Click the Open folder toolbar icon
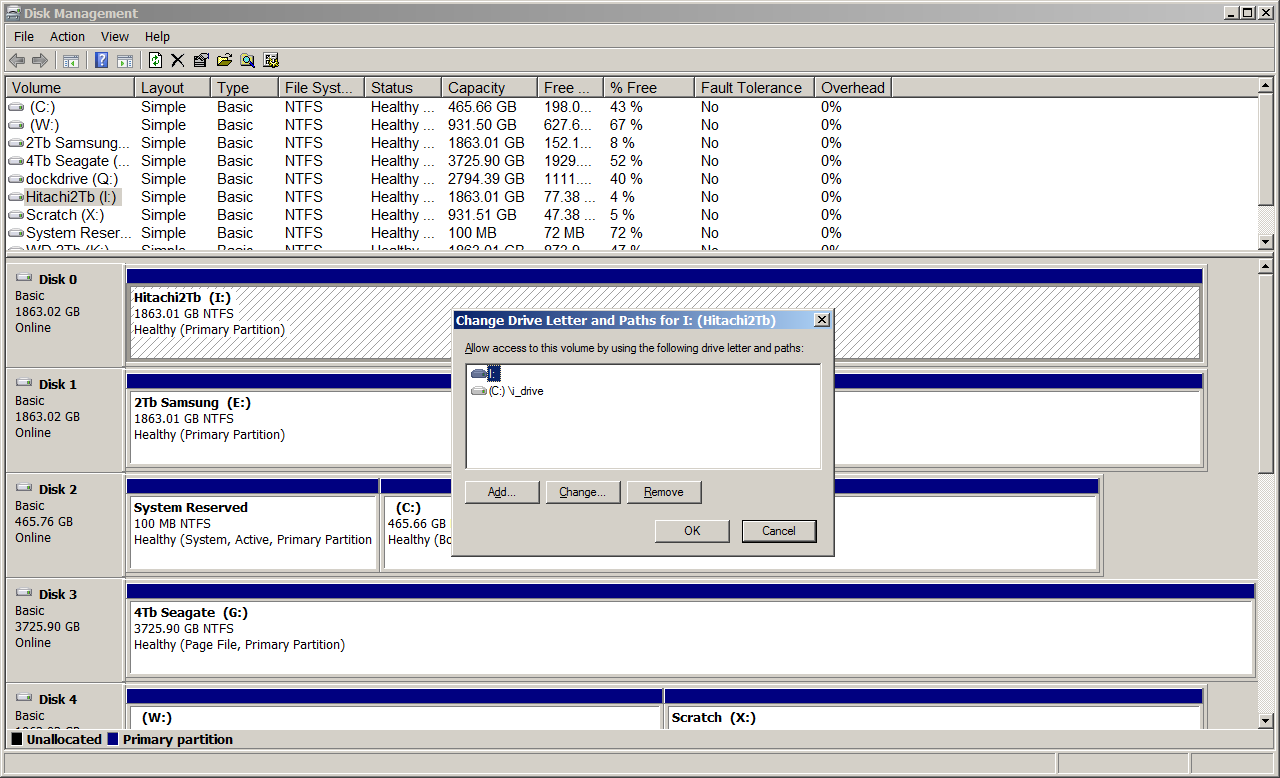 [224, 60]
